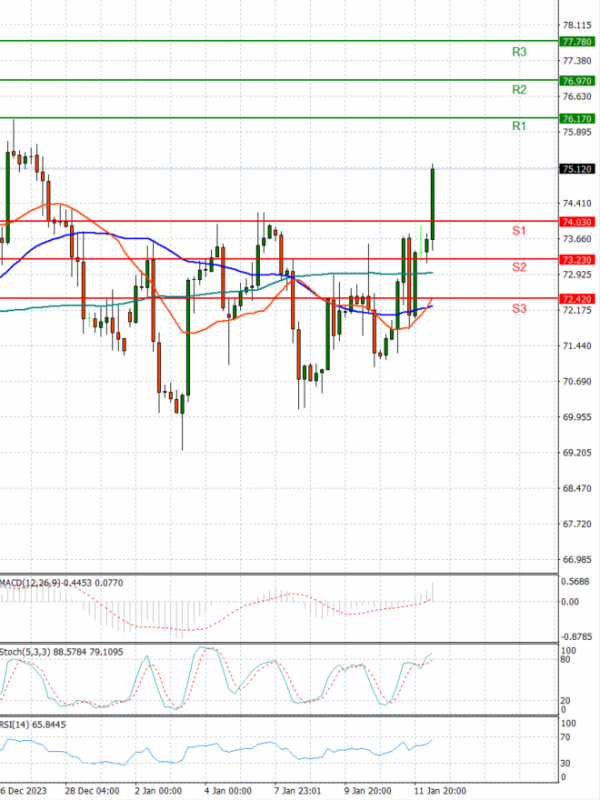Click the latest tall green candlestick

pyautogui.click(x=433, y=204)
